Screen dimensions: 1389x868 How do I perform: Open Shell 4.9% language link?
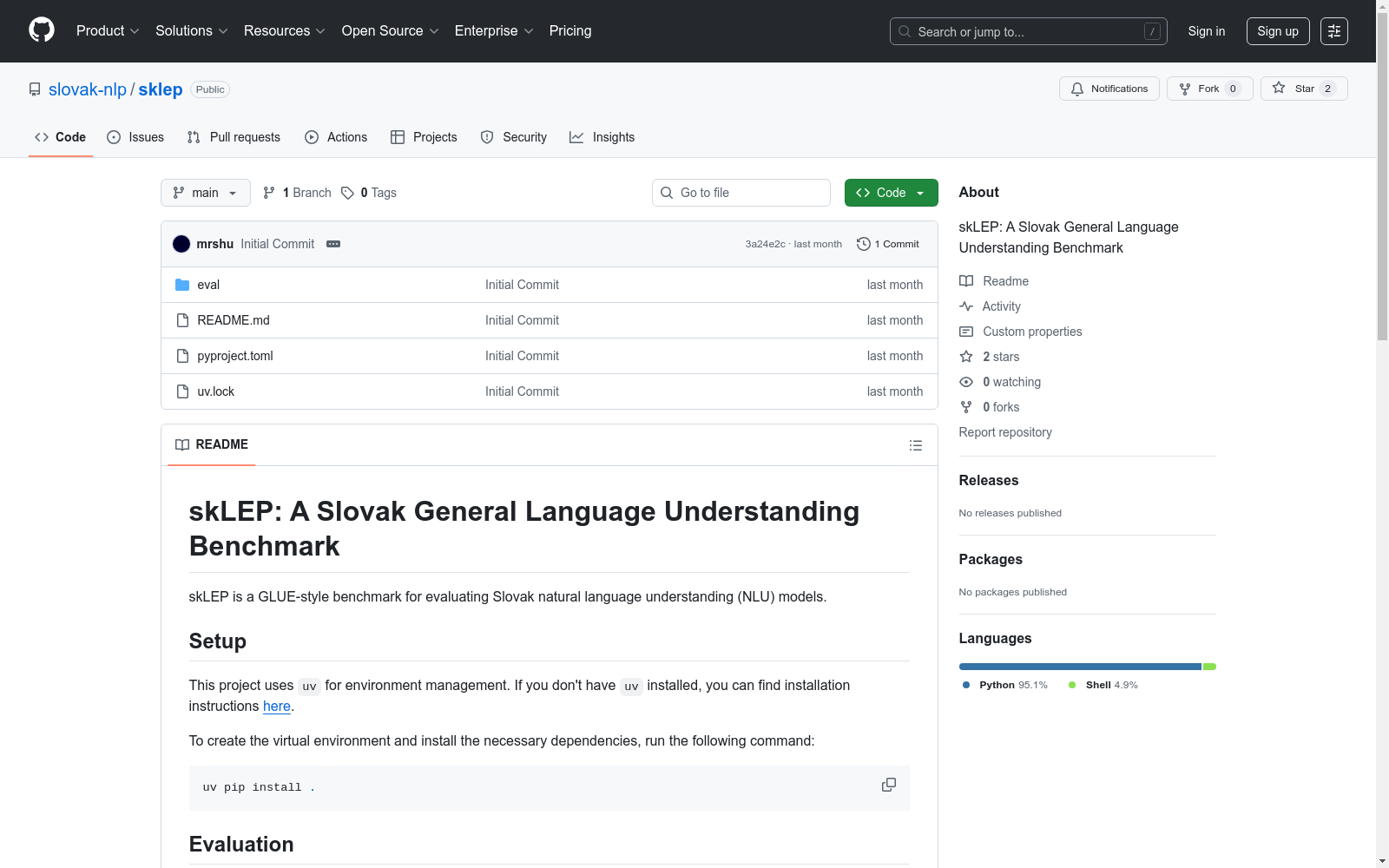point(1103,685)
